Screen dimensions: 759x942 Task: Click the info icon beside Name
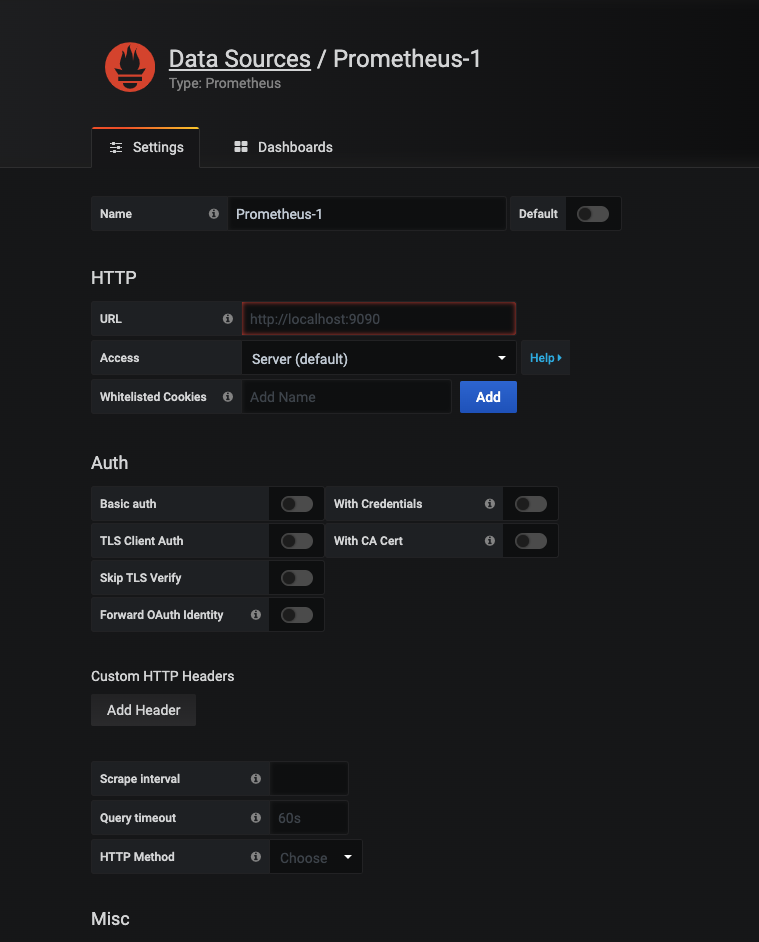(x=213, y=214)
